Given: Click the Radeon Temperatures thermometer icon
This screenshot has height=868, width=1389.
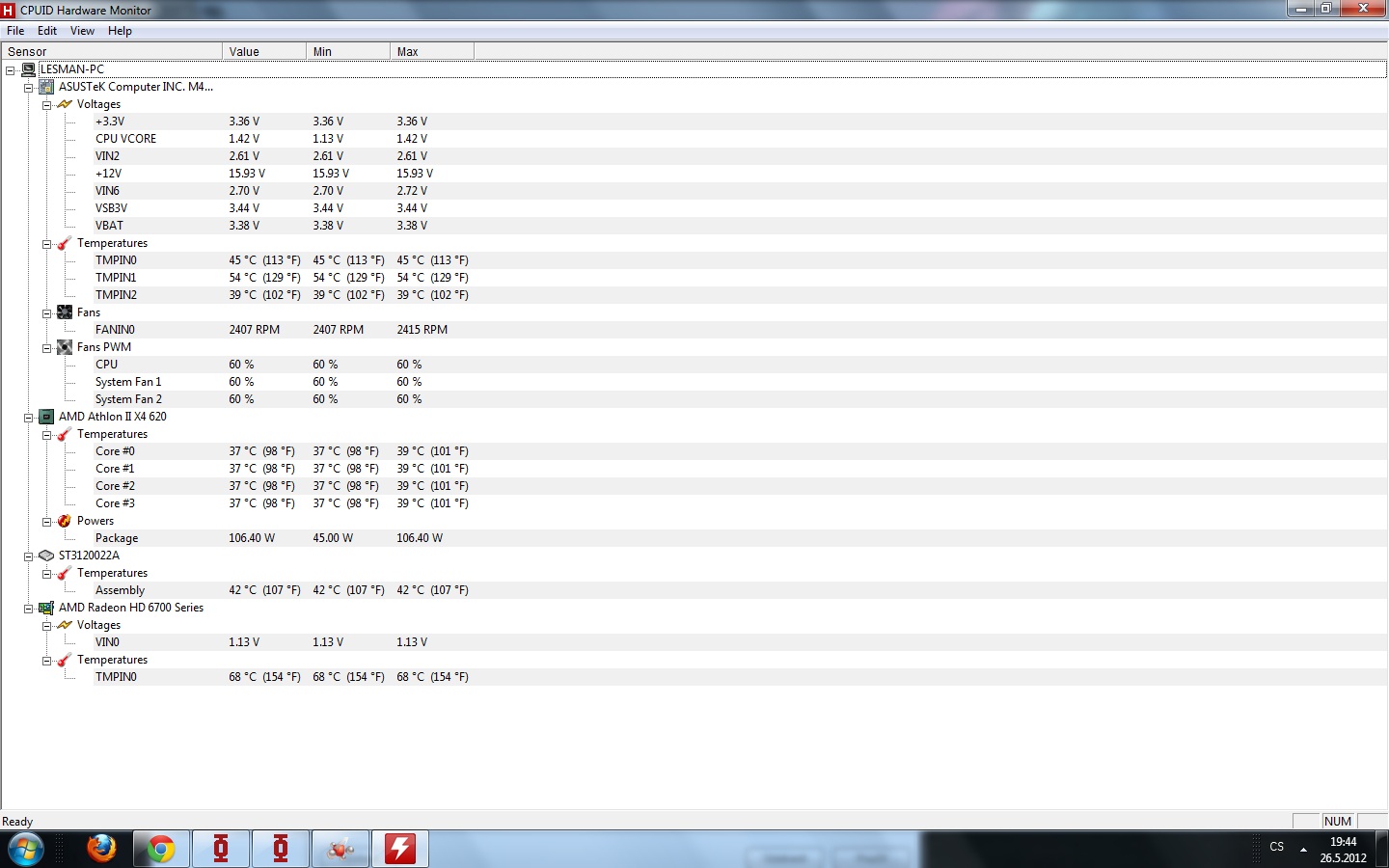Looking at the screenshot, I should click(x=65, y=660).
